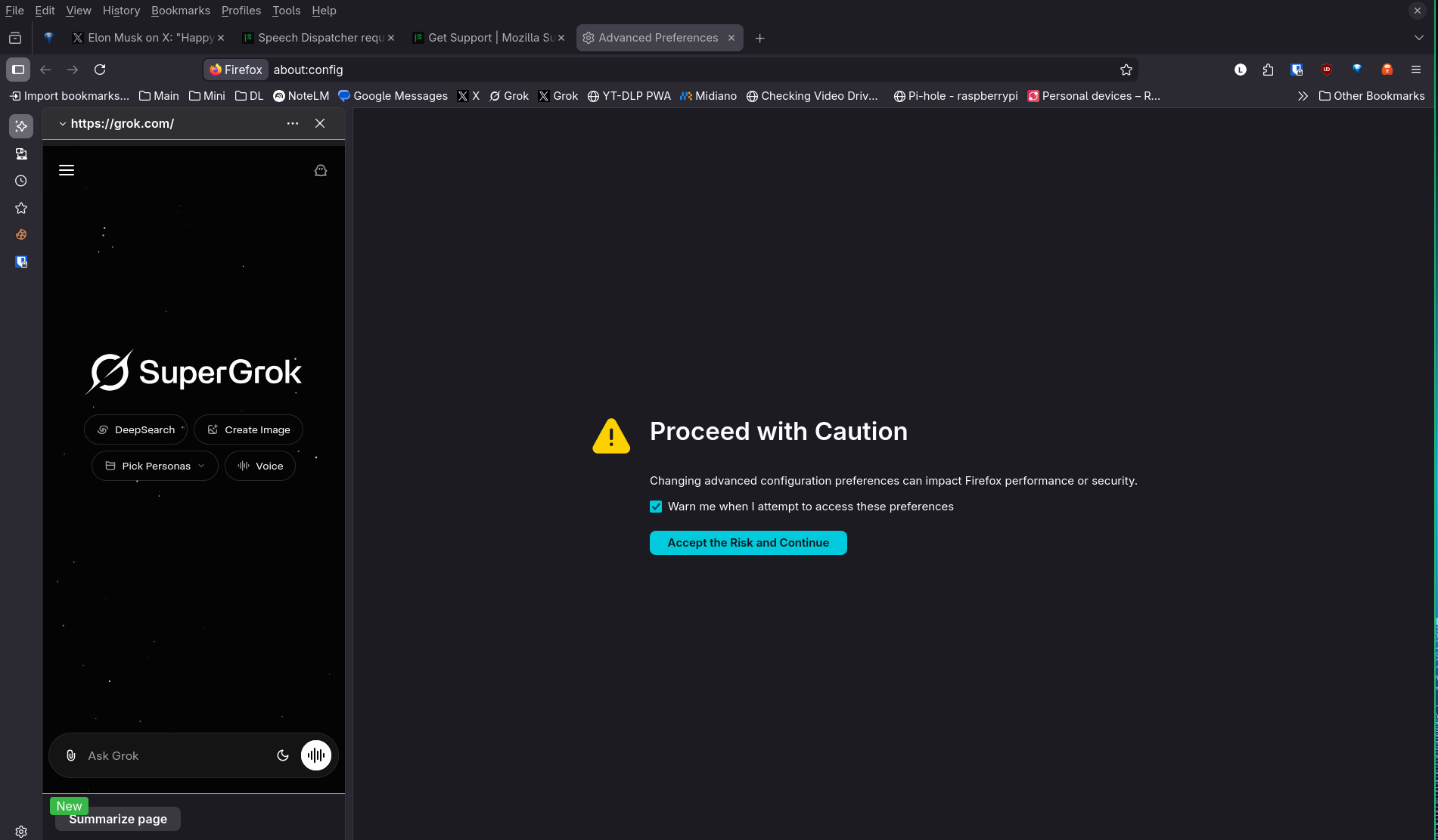Screen dimensions: 1438x840
Task: Open the Other Bookmarks folder
Action: tap(1372, 96)
